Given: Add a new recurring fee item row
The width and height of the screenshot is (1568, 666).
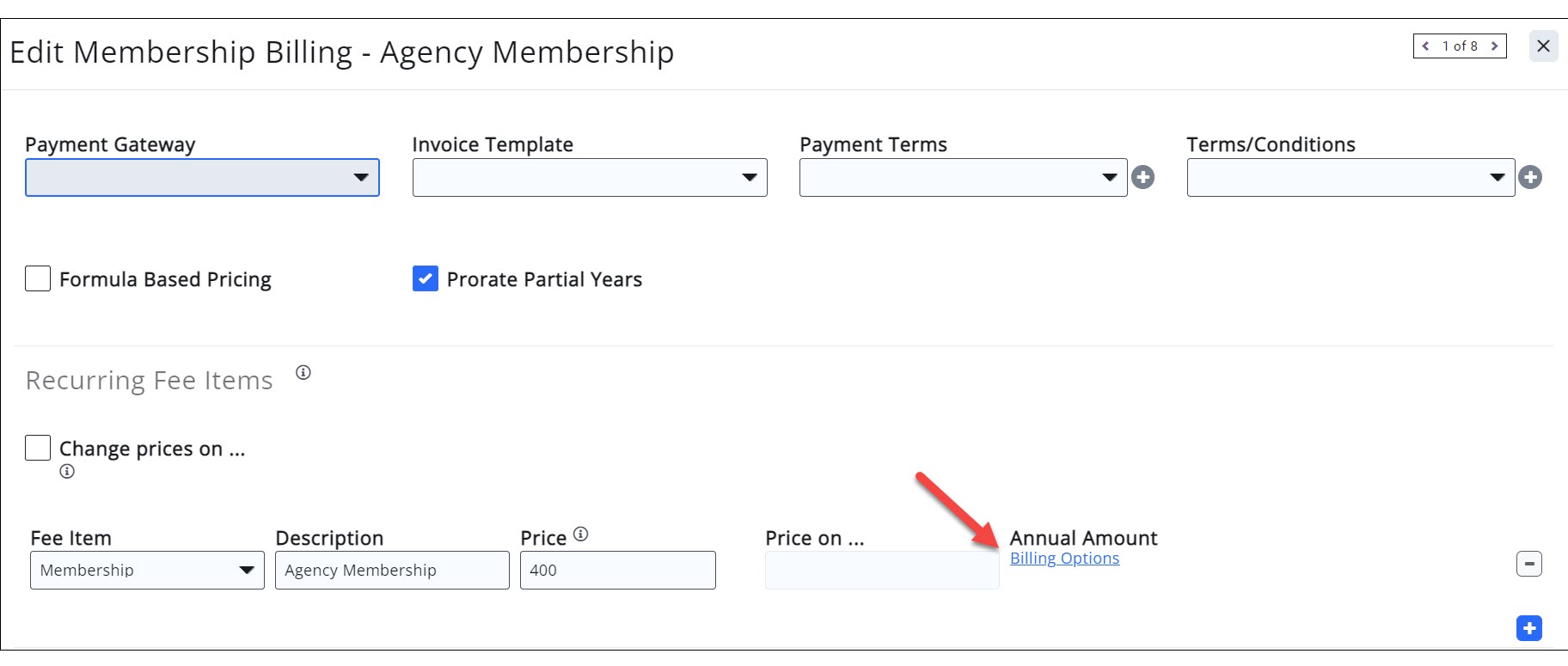Looking at the screenshot, I should click(1528, 628).
